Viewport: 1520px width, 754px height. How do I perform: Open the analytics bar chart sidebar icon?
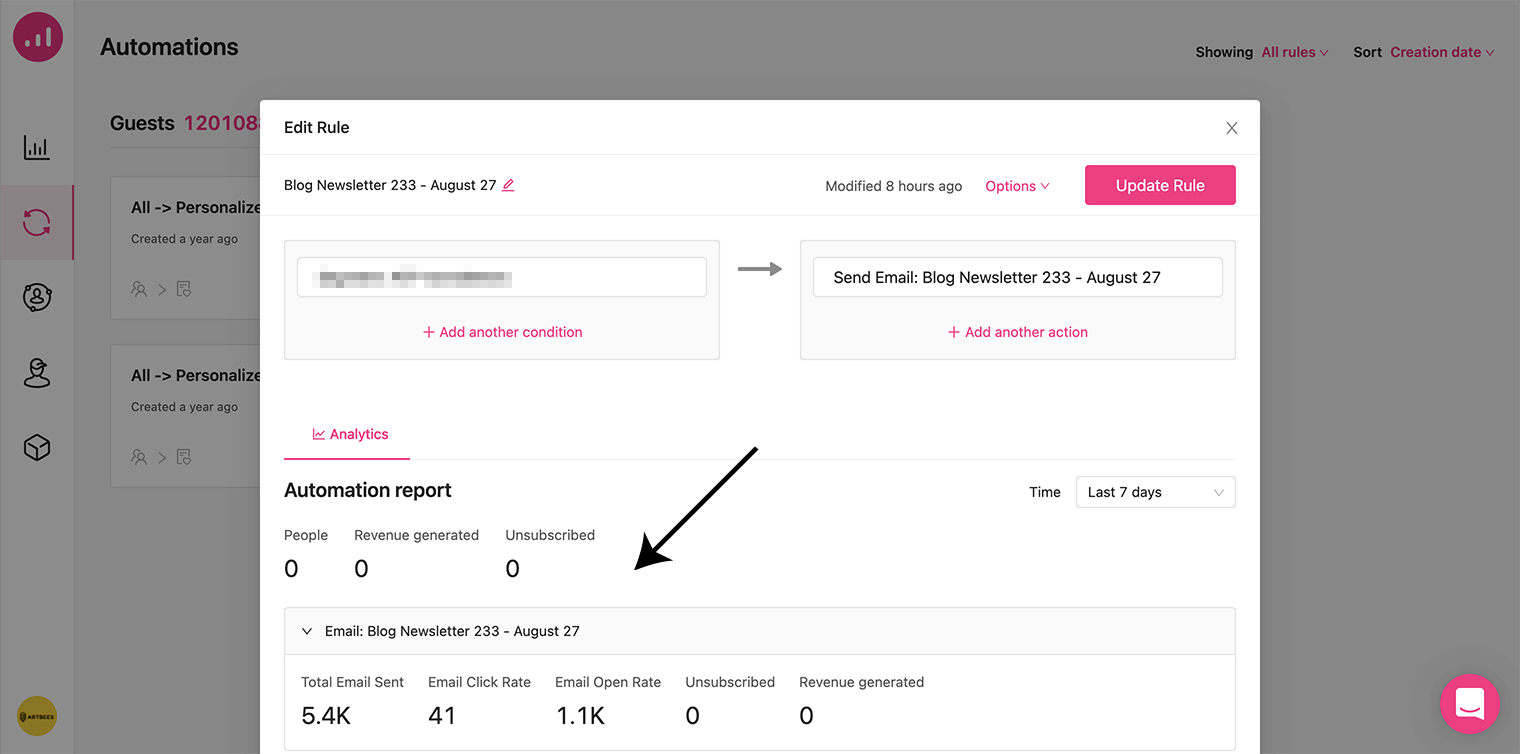point(37,148)
